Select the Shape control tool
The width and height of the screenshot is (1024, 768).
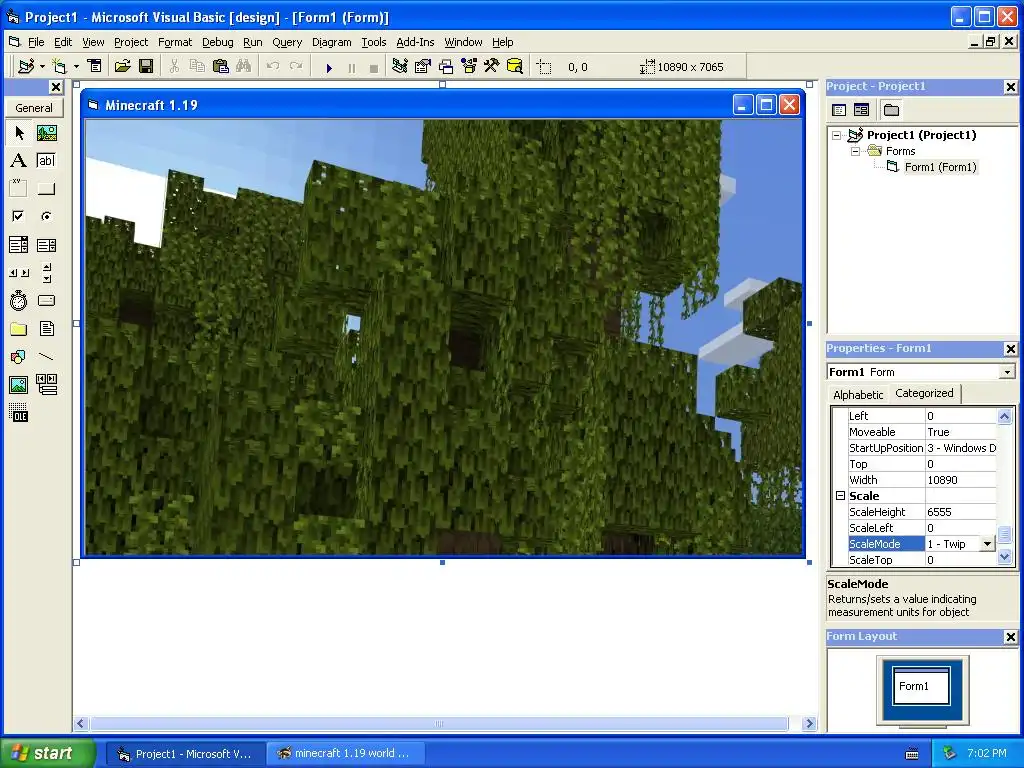pyautogui.click(x=19, y=357)
